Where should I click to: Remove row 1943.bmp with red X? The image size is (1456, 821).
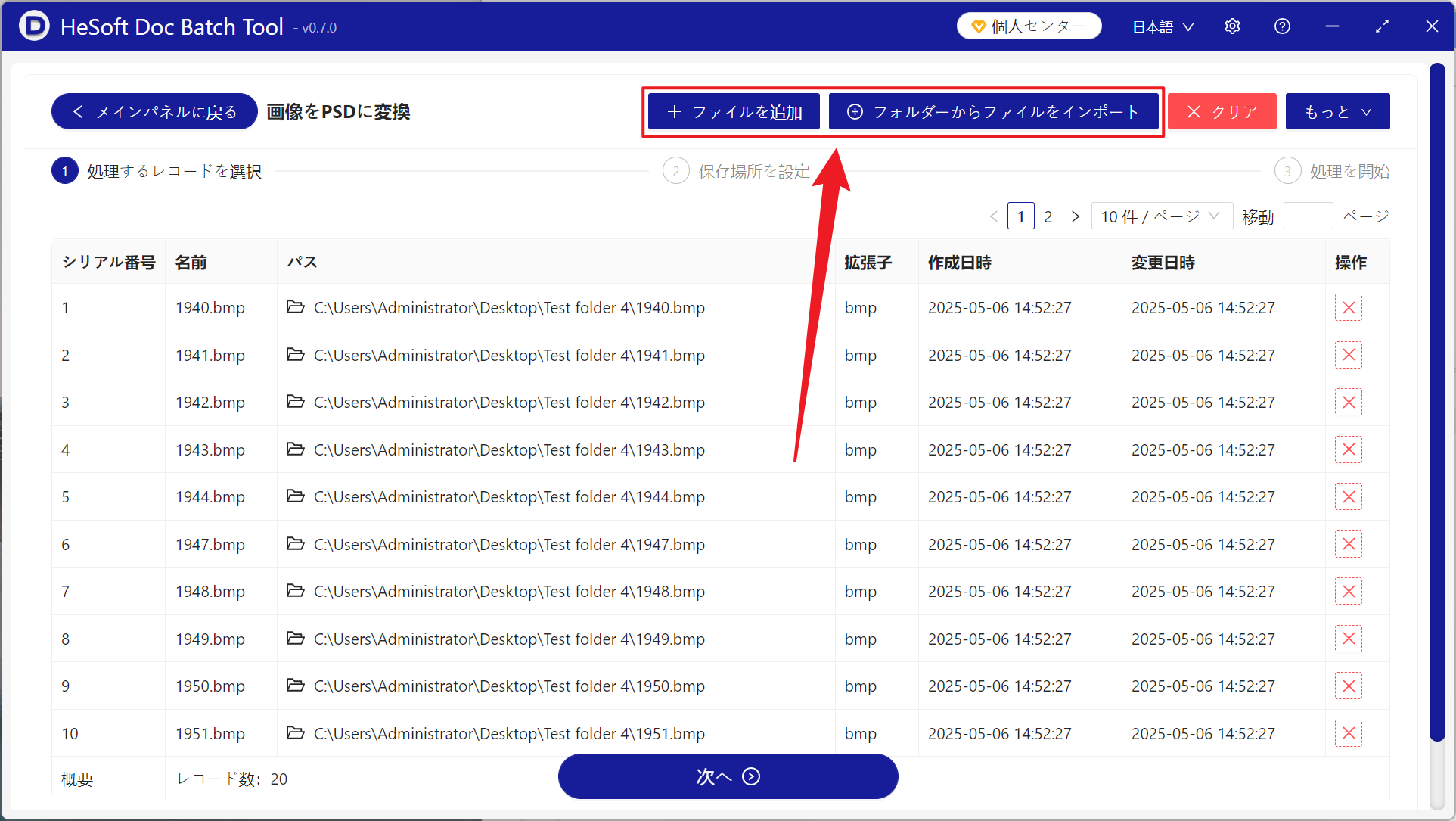[1349, 449]
